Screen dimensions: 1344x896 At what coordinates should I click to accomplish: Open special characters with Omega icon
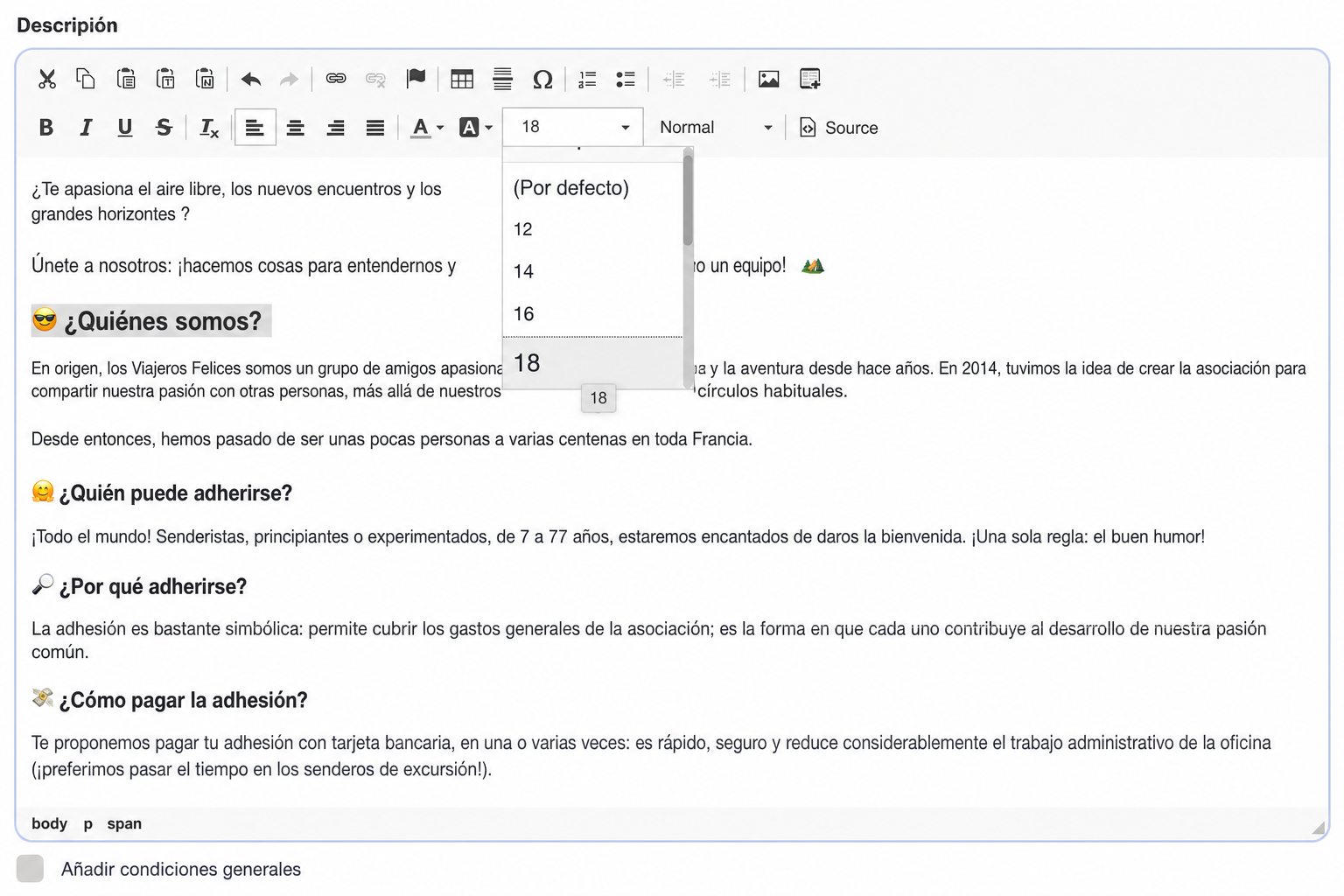click(x=542, y=80)
